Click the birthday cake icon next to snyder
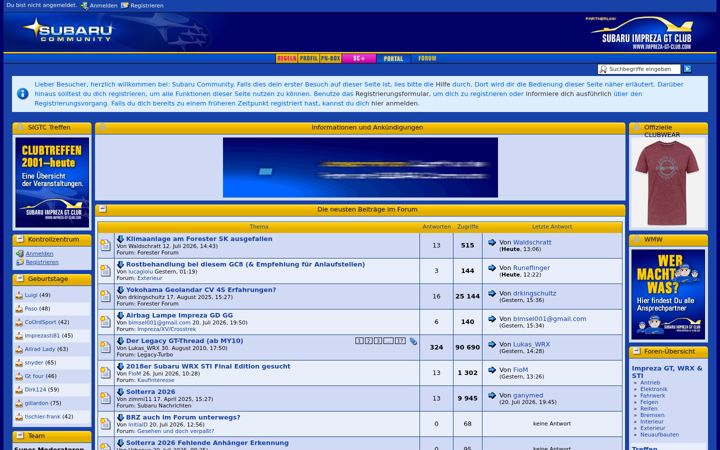720x450 pixels. coord(19,363)
